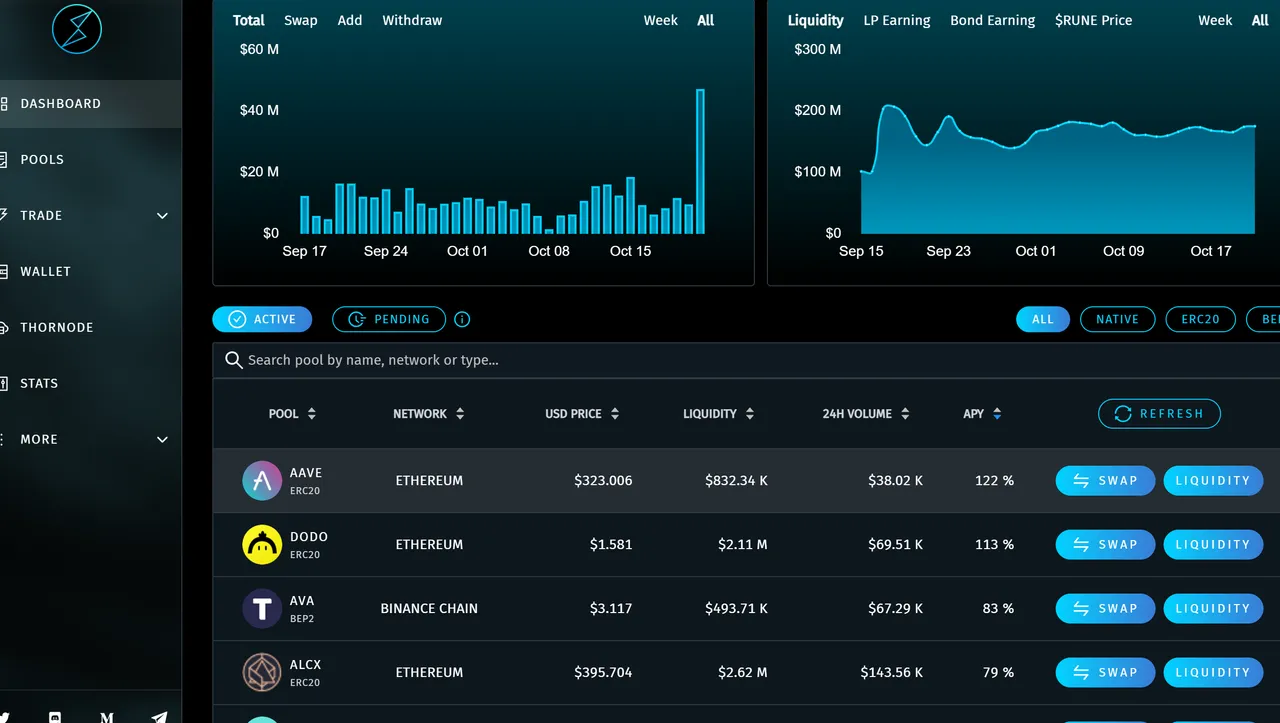
Task: Click the Dashboard sidebar icon
Action: [x=4, y=104]
